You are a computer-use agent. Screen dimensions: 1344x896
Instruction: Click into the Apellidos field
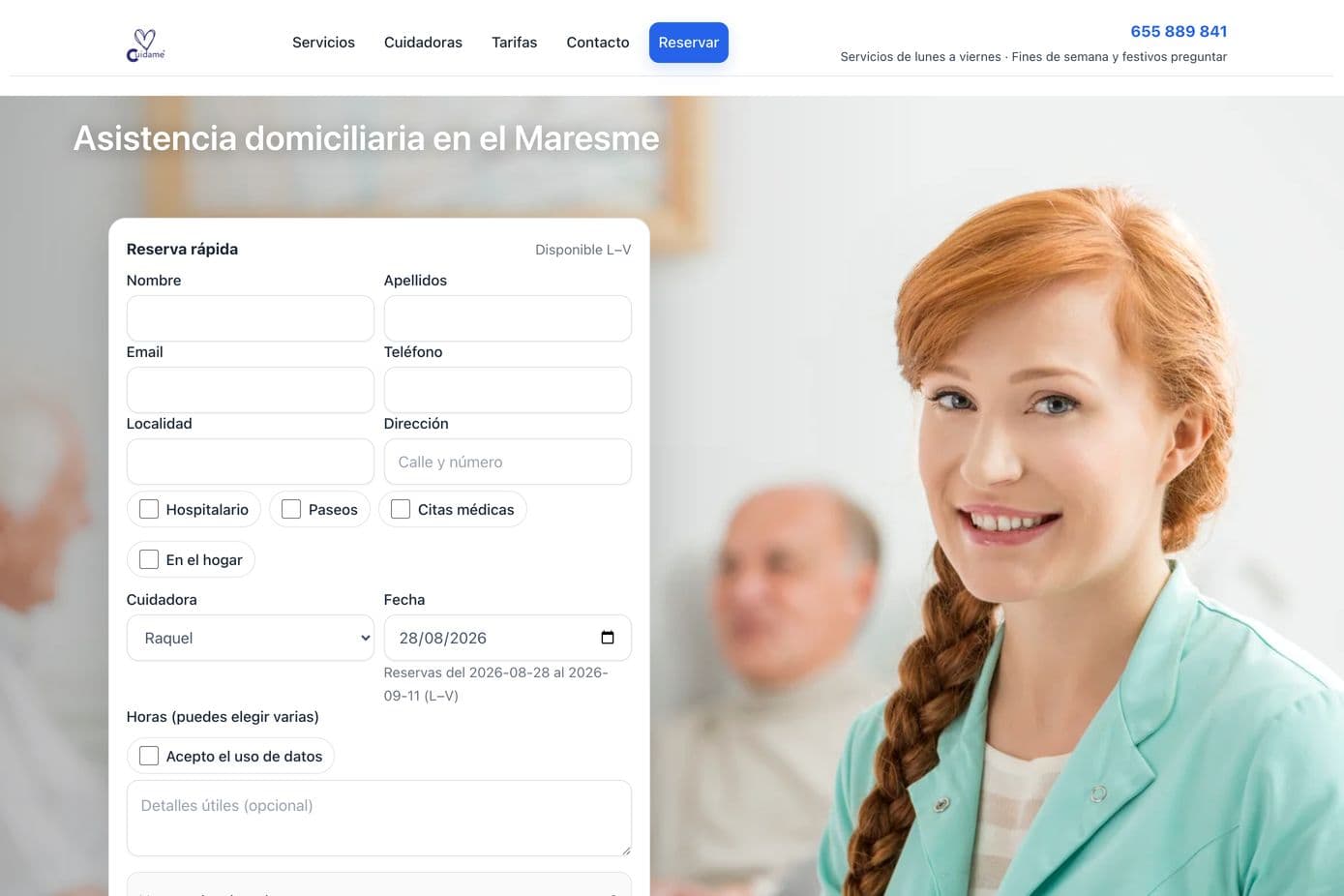pos(507,318)
